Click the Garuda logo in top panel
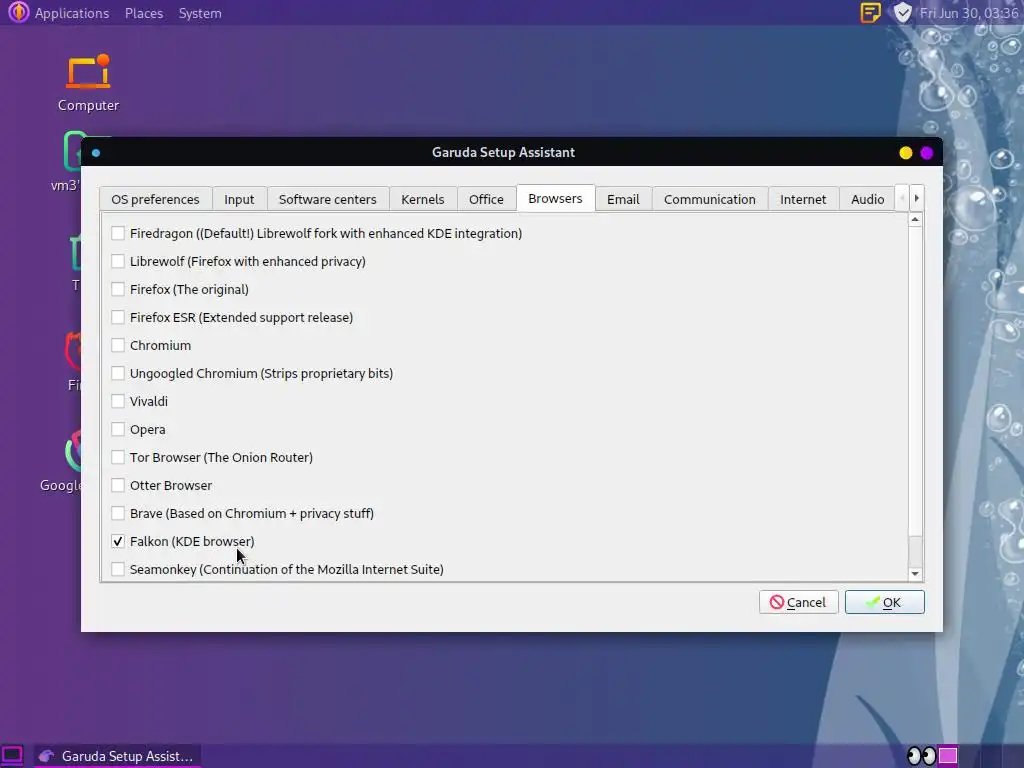 (x=18, y=12)
